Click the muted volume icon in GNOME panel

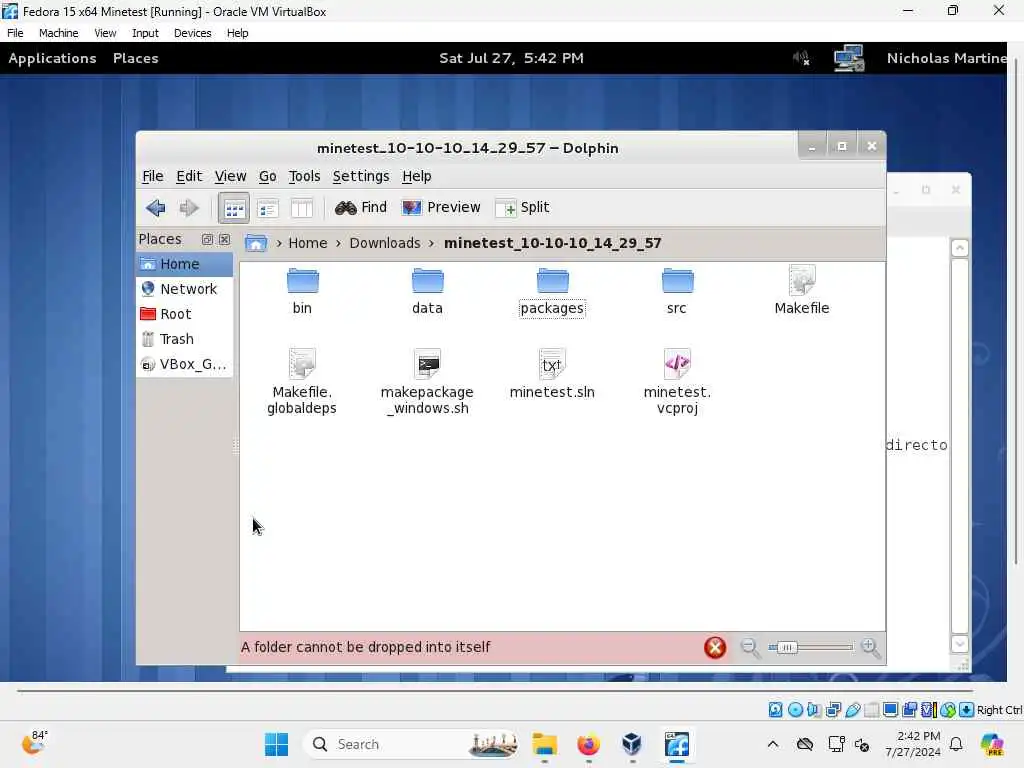tap(802, 58)
